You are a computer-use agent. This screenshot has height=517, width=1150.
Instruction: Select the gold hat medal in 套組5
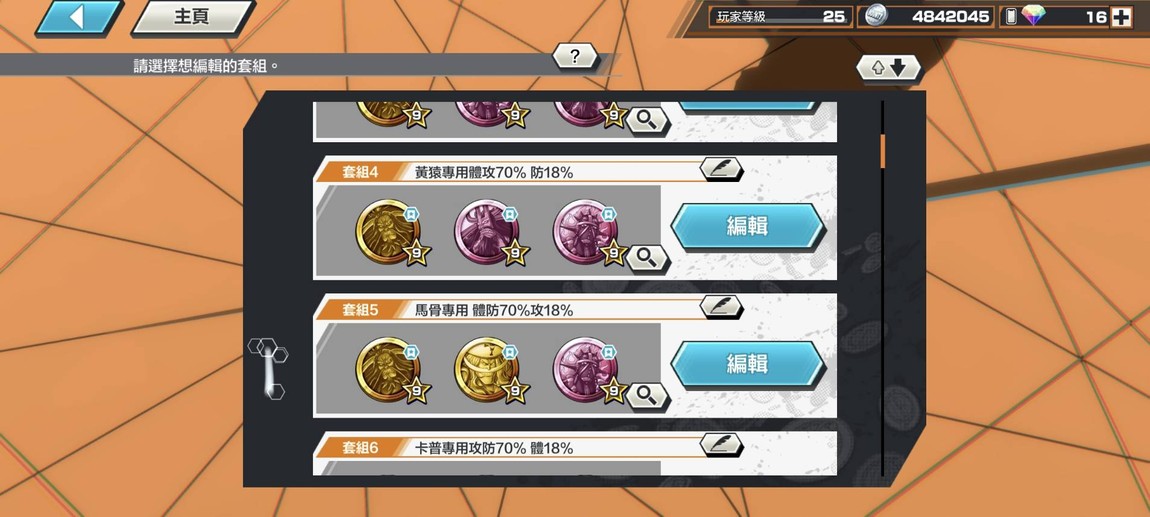click(x=488, y=369)
